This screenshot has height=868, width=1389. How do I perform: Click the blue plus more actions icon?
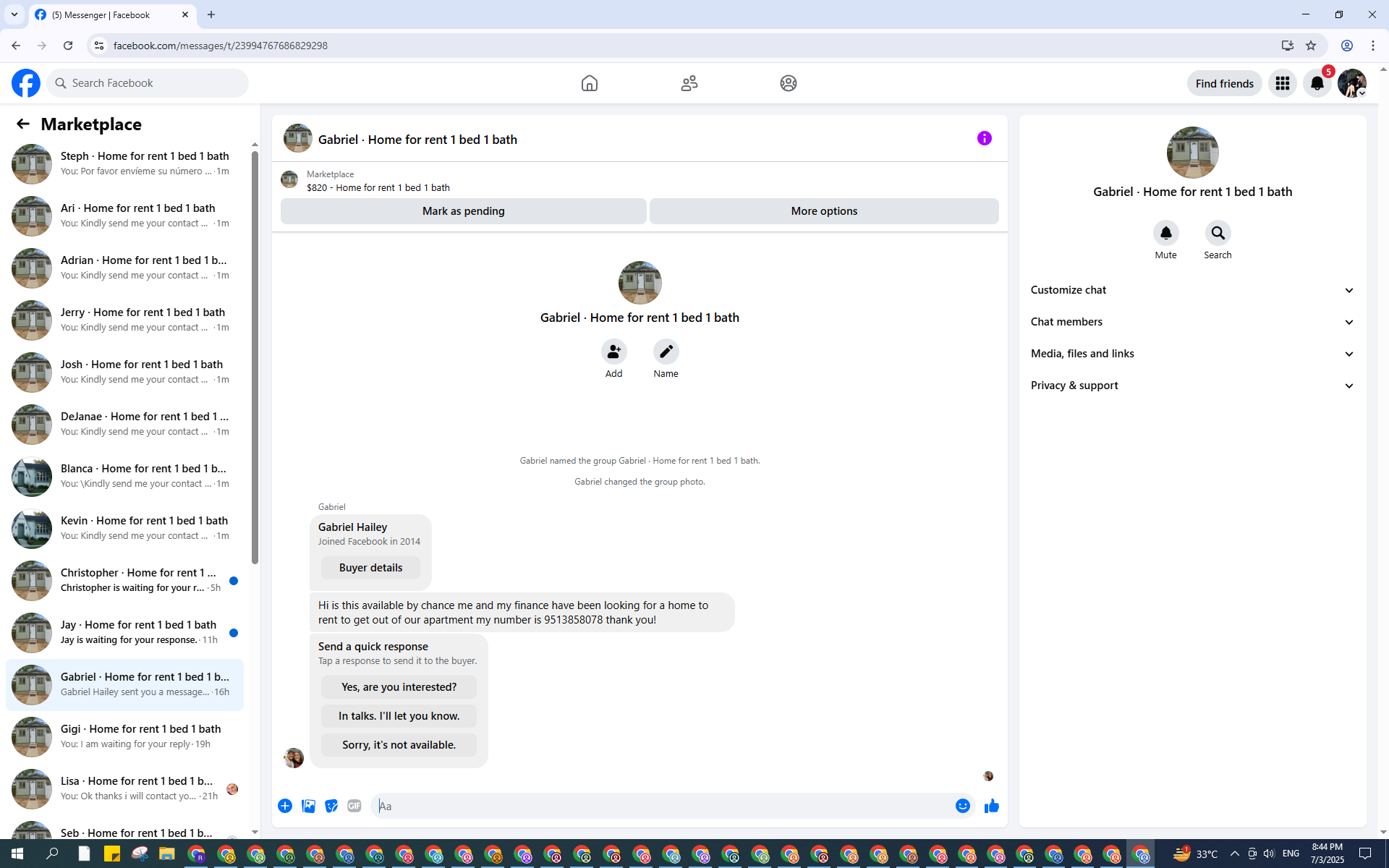tap(285, 806)
